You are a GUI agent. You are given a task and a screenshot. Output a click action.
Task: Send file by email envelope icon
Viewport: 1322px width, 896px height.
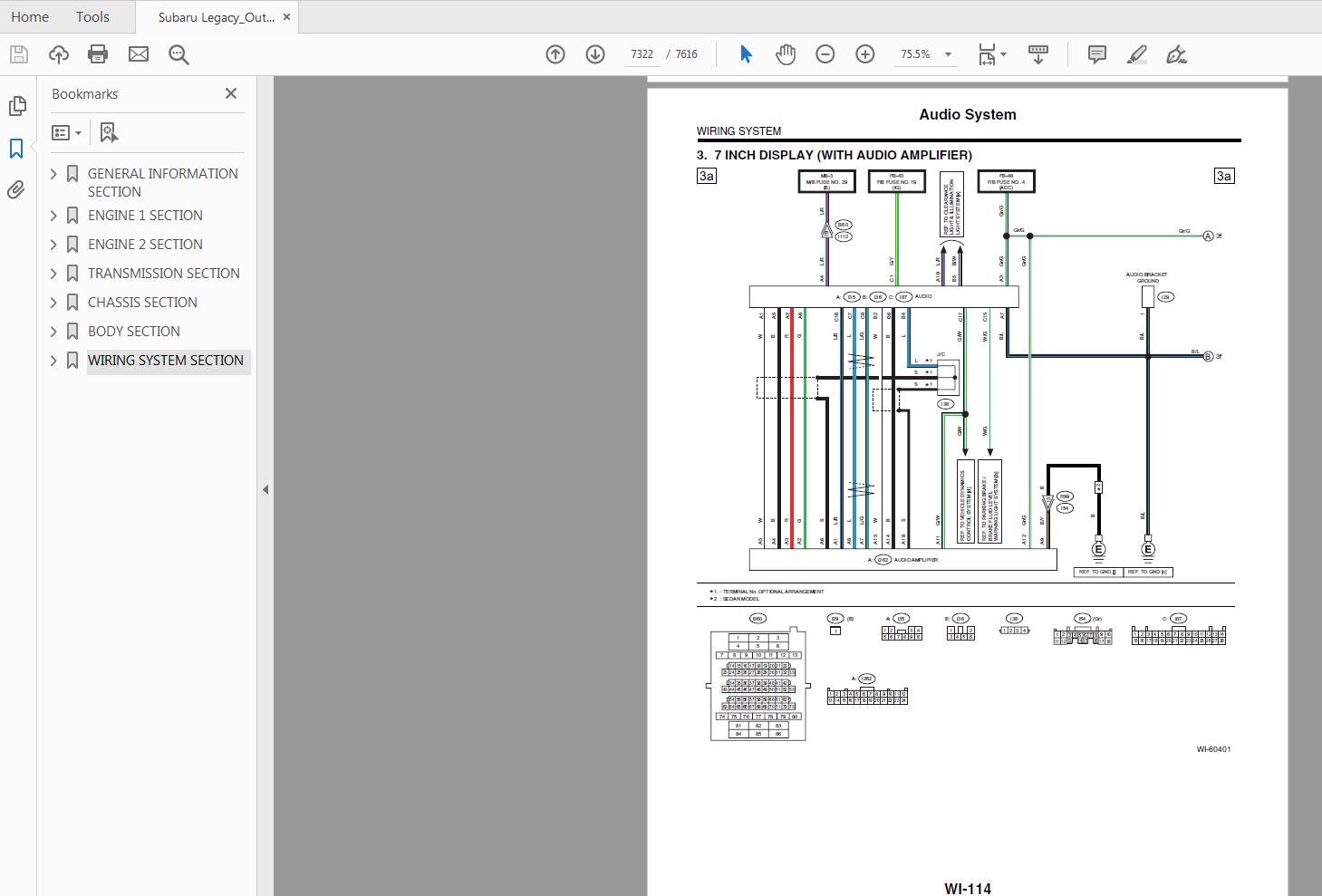pos(139,54)
